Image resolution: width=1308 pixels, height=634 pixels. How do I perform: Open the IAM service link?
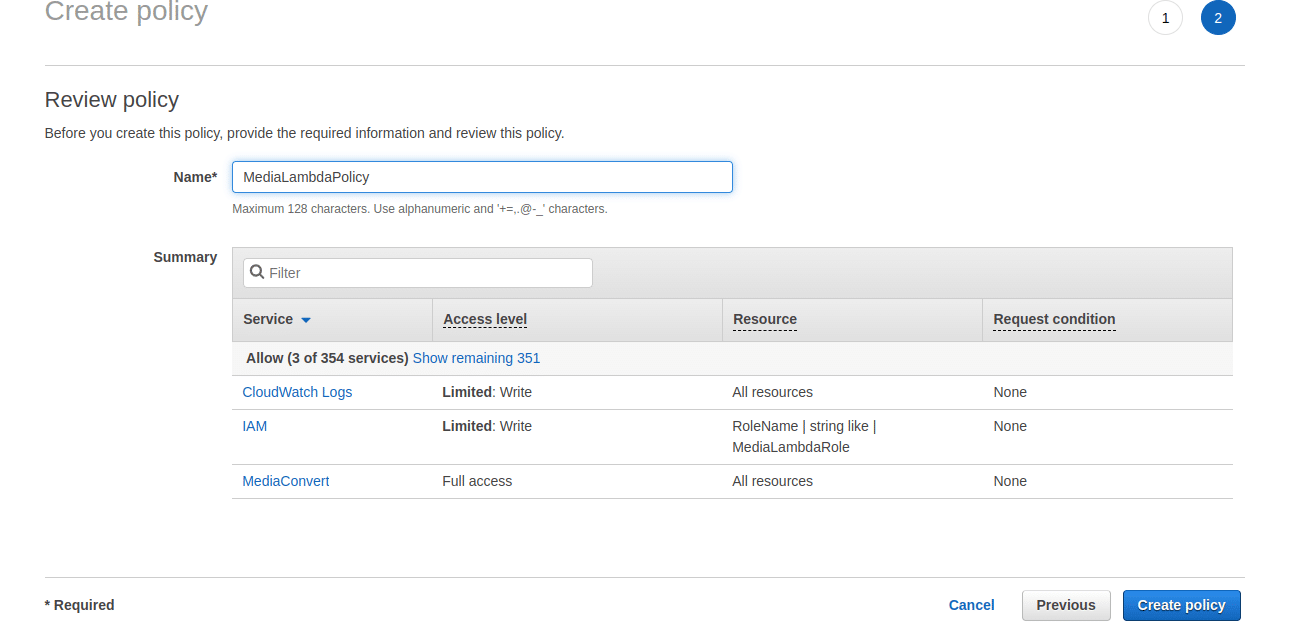[x=255, y=426]
